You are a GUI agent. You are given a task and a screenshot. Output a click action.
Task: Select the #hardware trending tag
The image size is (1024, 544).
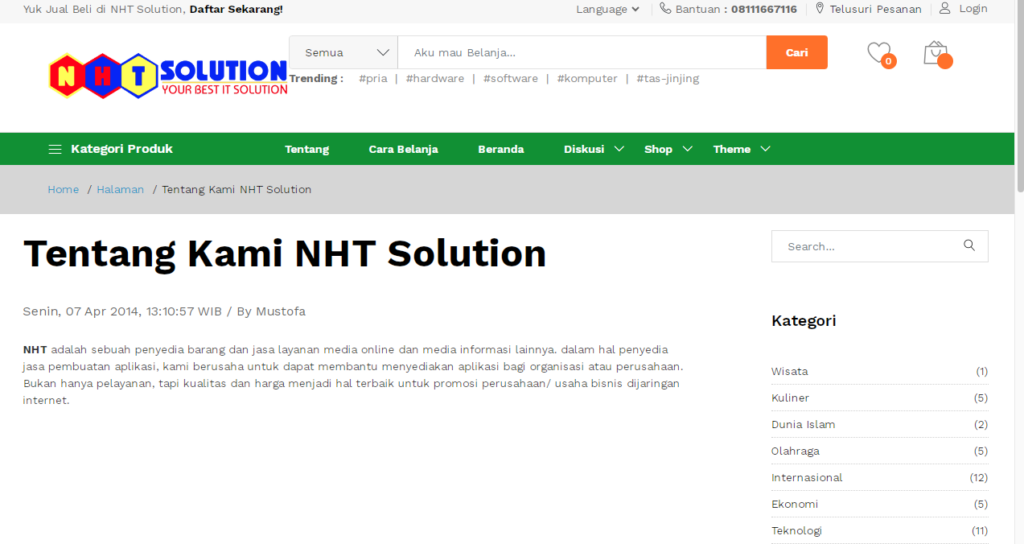pos(435,78)
